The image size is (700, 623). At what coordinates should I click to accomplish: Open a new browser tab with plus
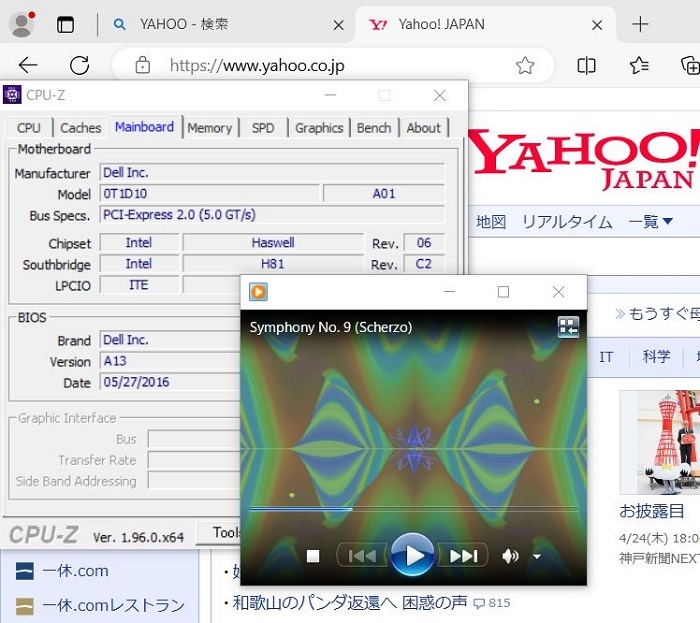point(640,24)
